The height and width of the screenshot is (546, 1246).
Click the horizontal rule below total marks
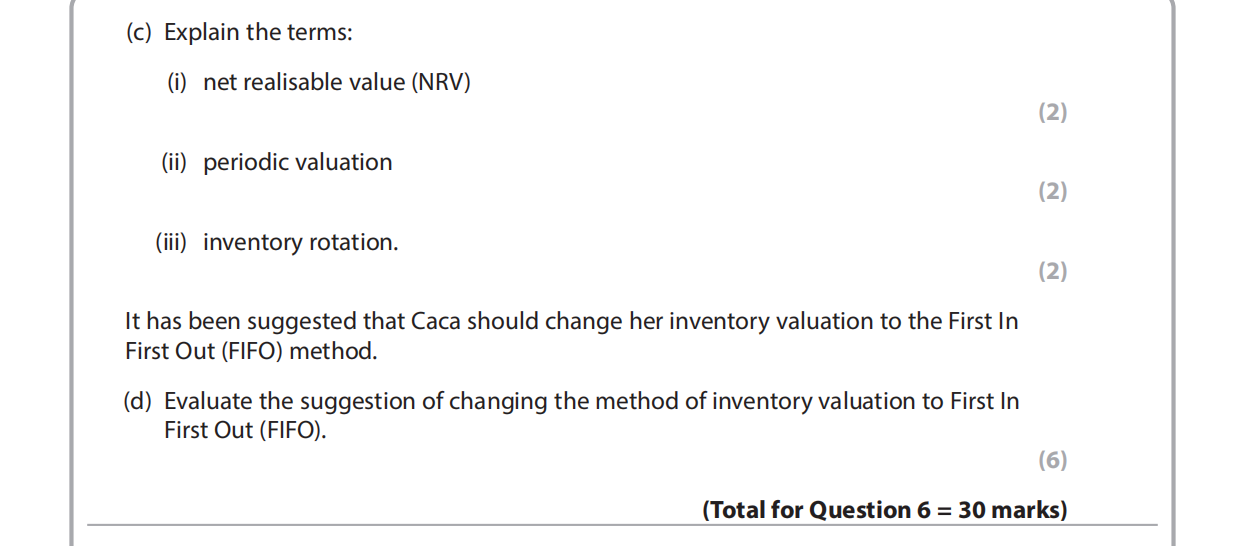click(x=620, y=525)
